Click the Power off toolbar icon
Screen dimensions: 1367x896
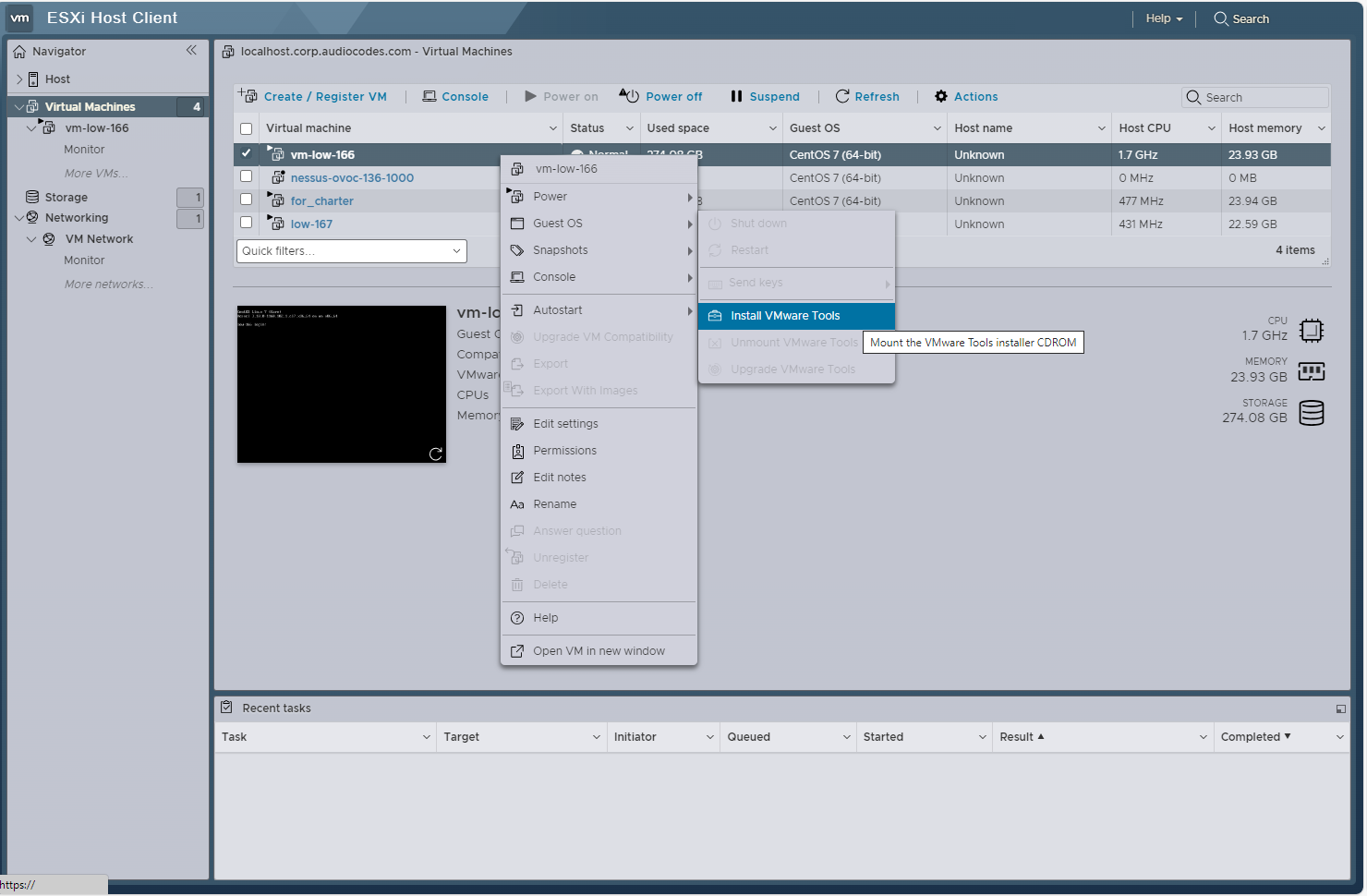pyautogui.click(x=629, y=96)
